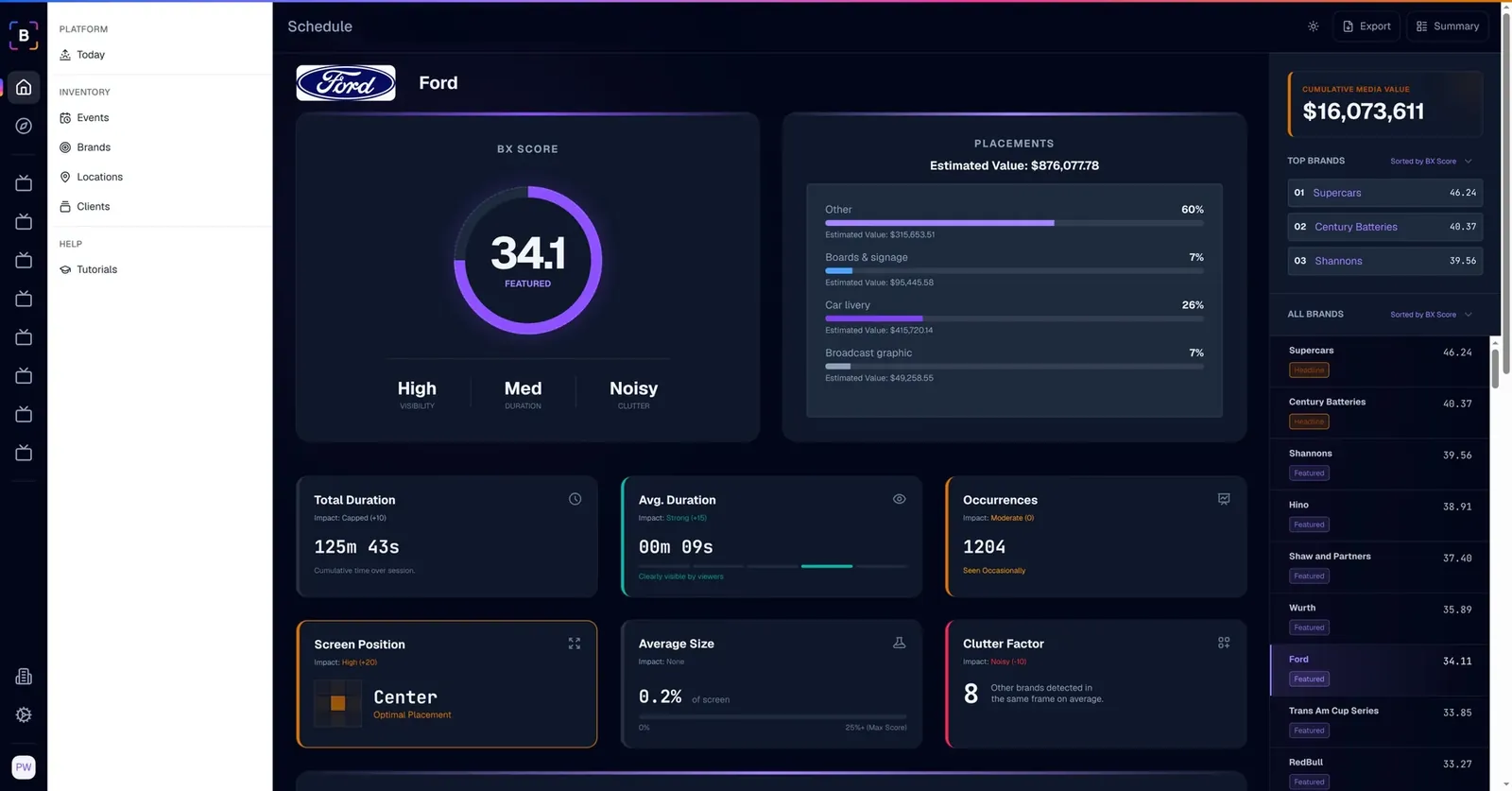Click the clock icon on Total Duration card
Screen dimensions: 1512x791
tap(575, 499)
